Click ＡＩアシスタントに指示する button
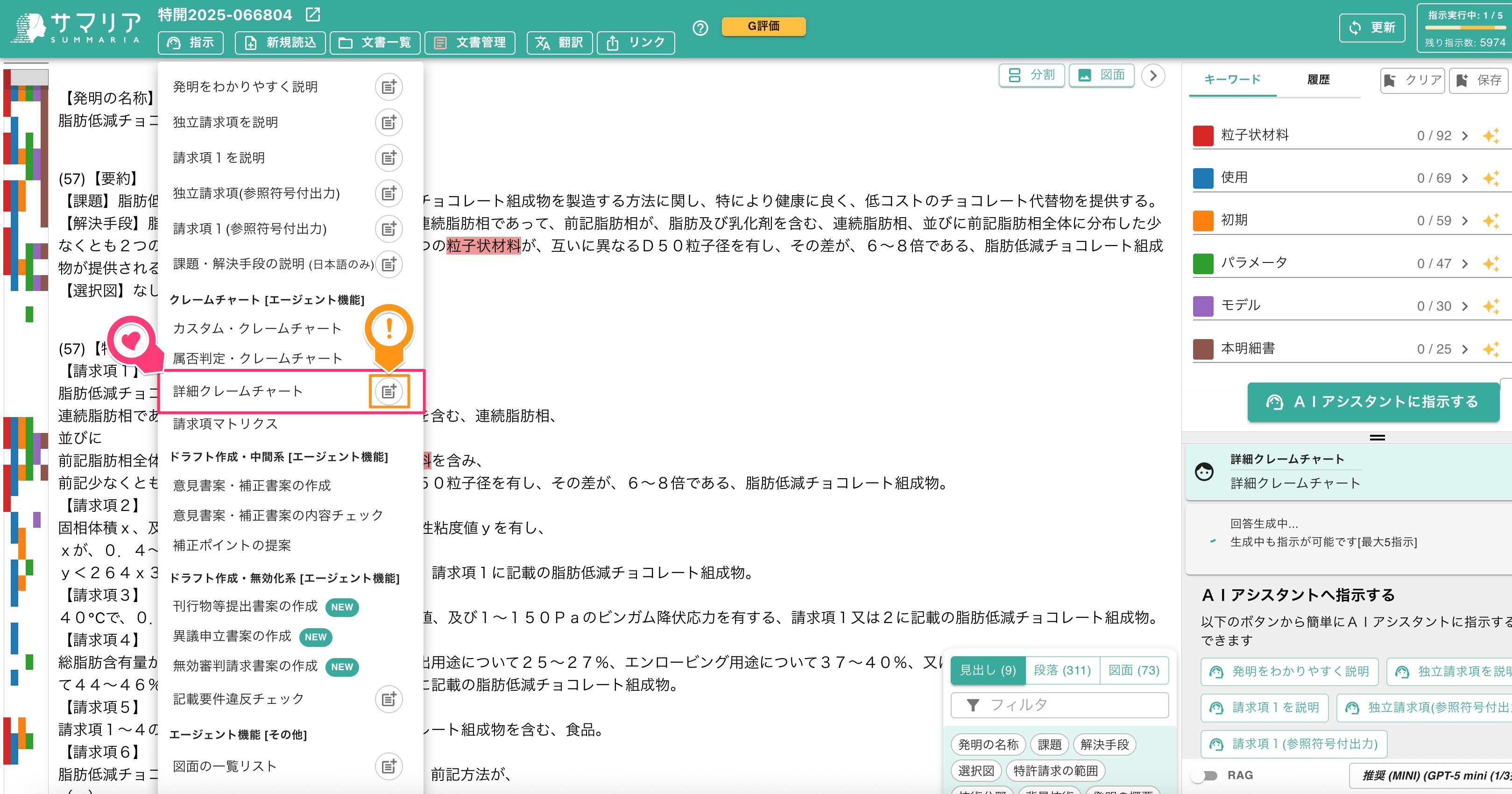Viewport: 1512px width, 794px height. coord(1373,402)
